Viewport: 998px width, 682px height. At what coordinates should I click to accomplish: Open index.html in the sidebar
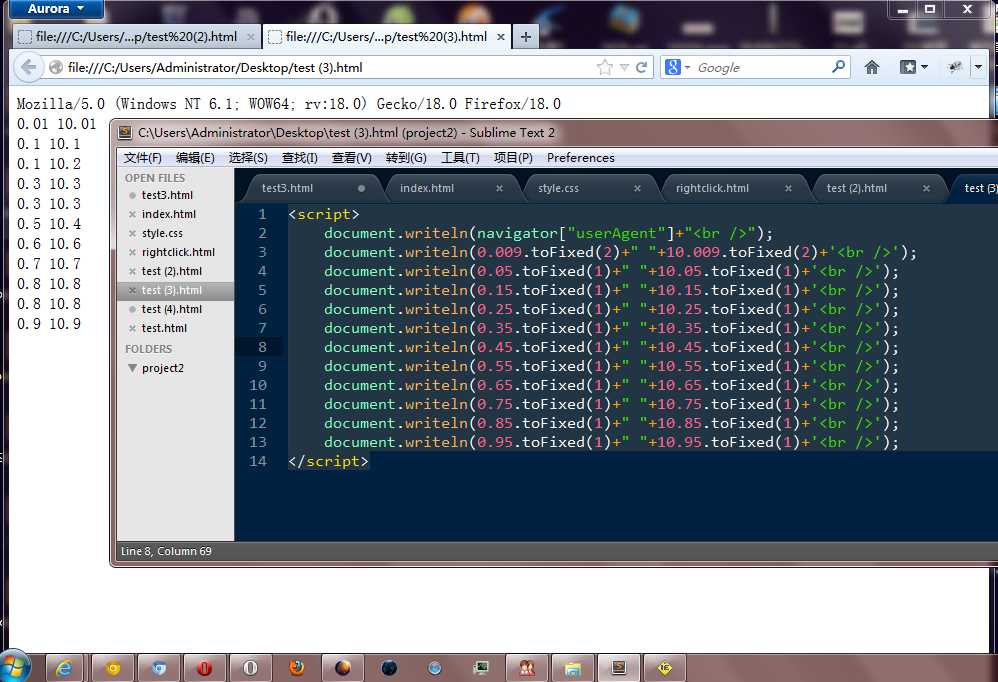pyautogui.click(x=169, y=214)
